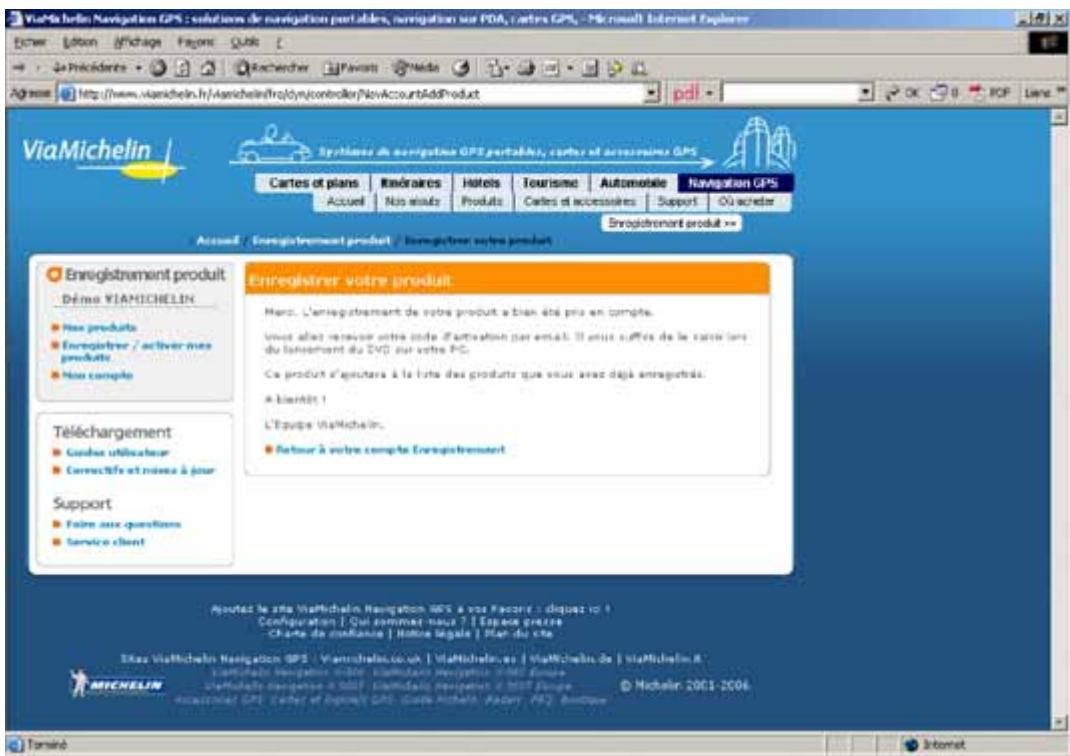
Task: Click the Print toolbar icon
Action: tap(525, 68)
